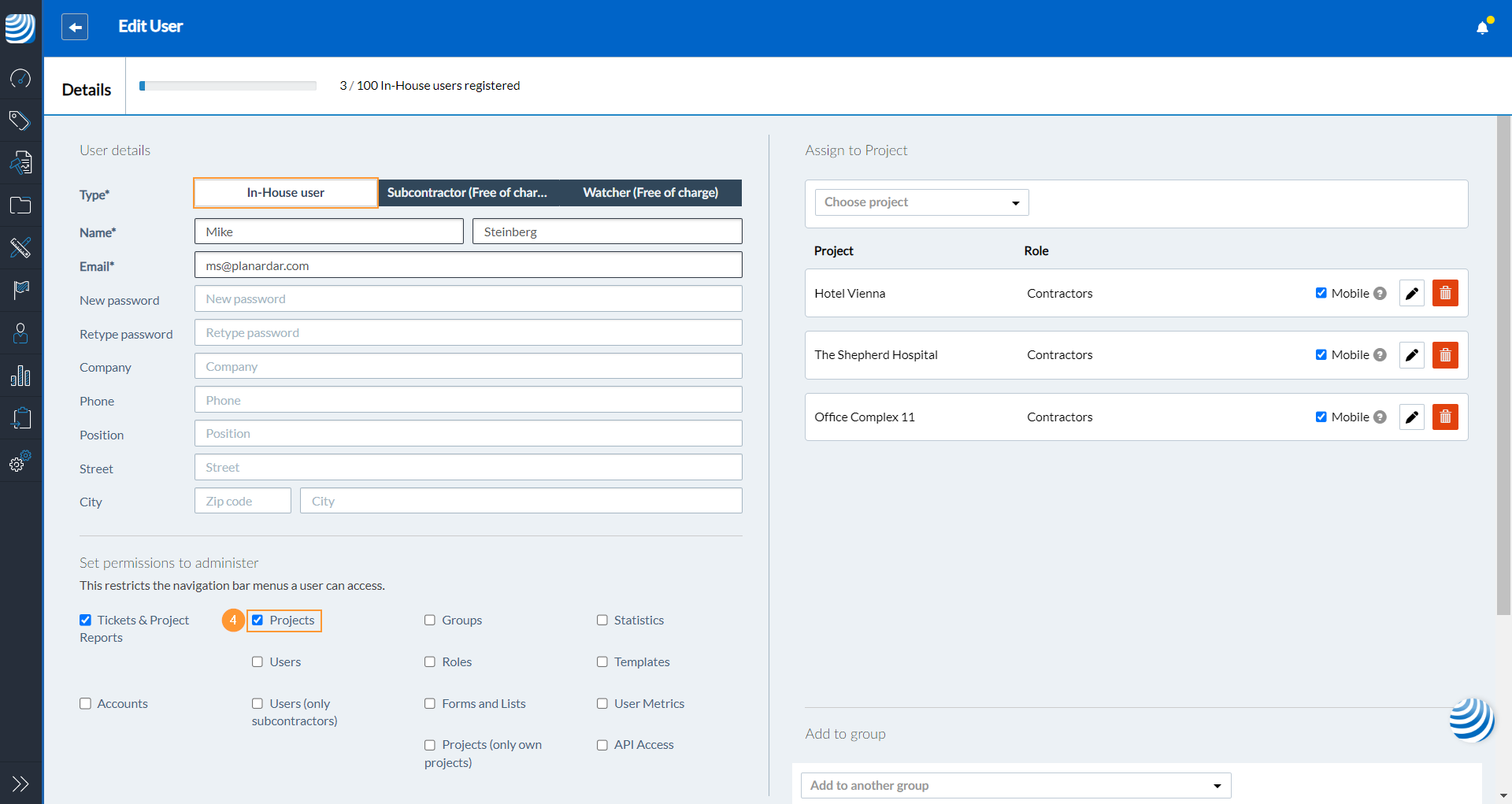1512x804 pixels.
Task: Open the Add to another group dropdown
Action: tap(1015, 785)
